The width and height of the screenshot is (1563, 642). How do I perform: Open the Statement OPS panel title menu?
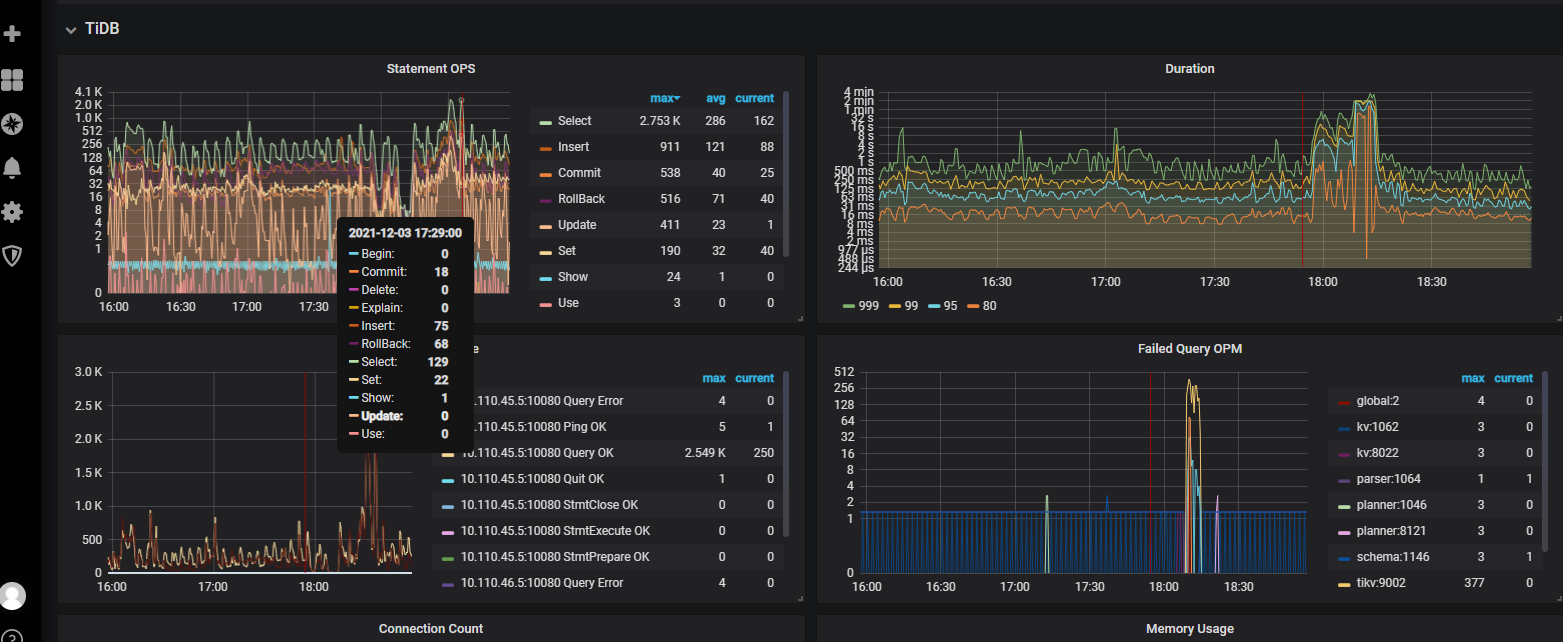tap(431, 69)
